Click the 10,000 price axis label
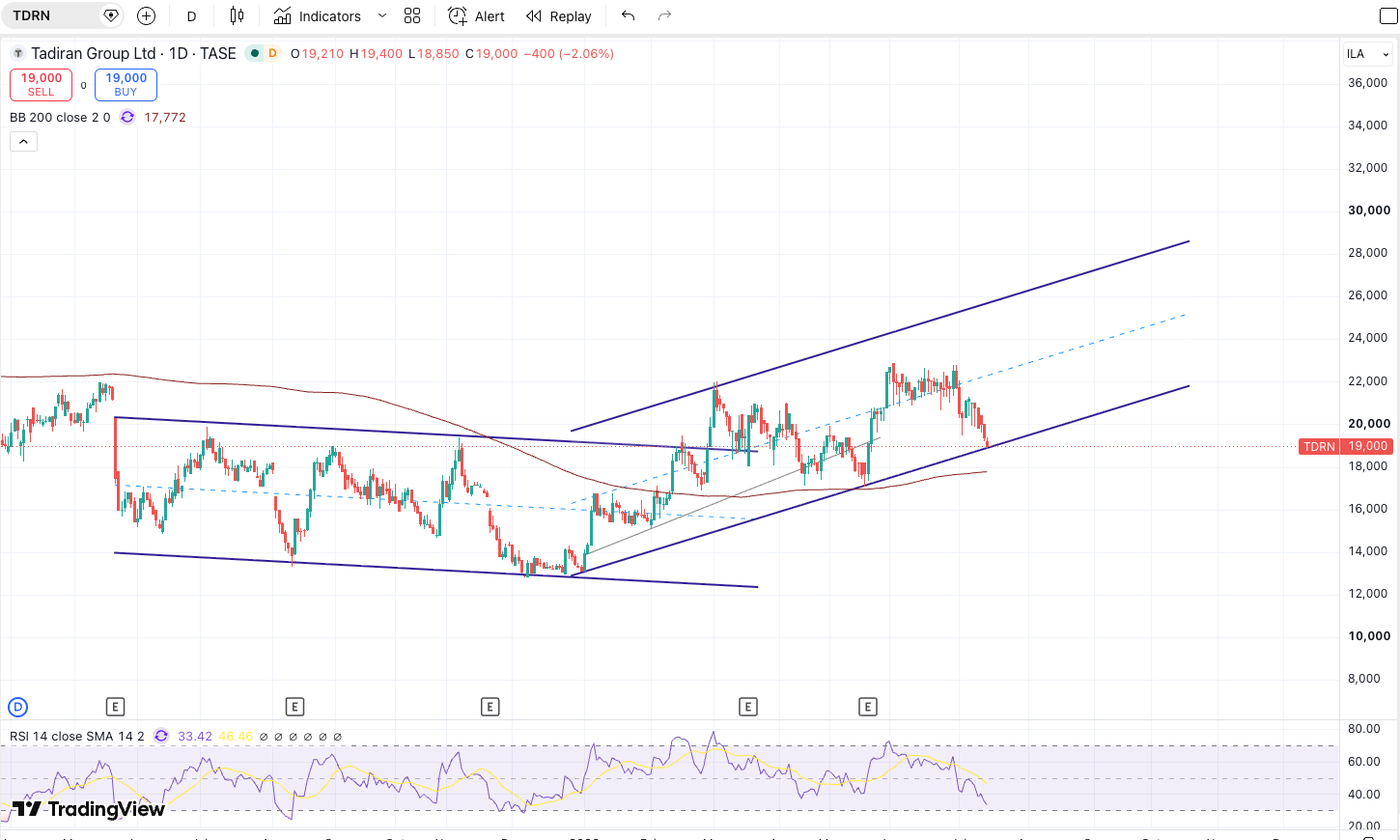This screenshot has height=840, width=1400. (x=1369, y=636)
